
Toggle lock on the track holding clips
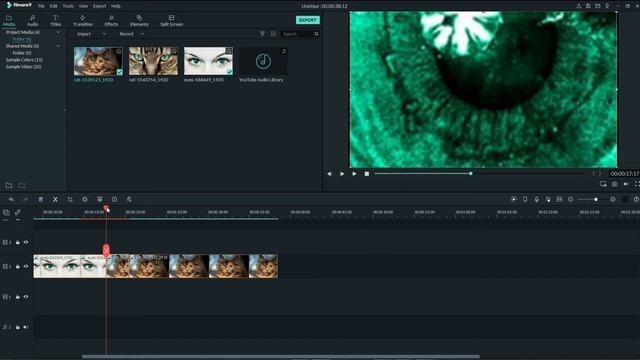tap(18, 267)
